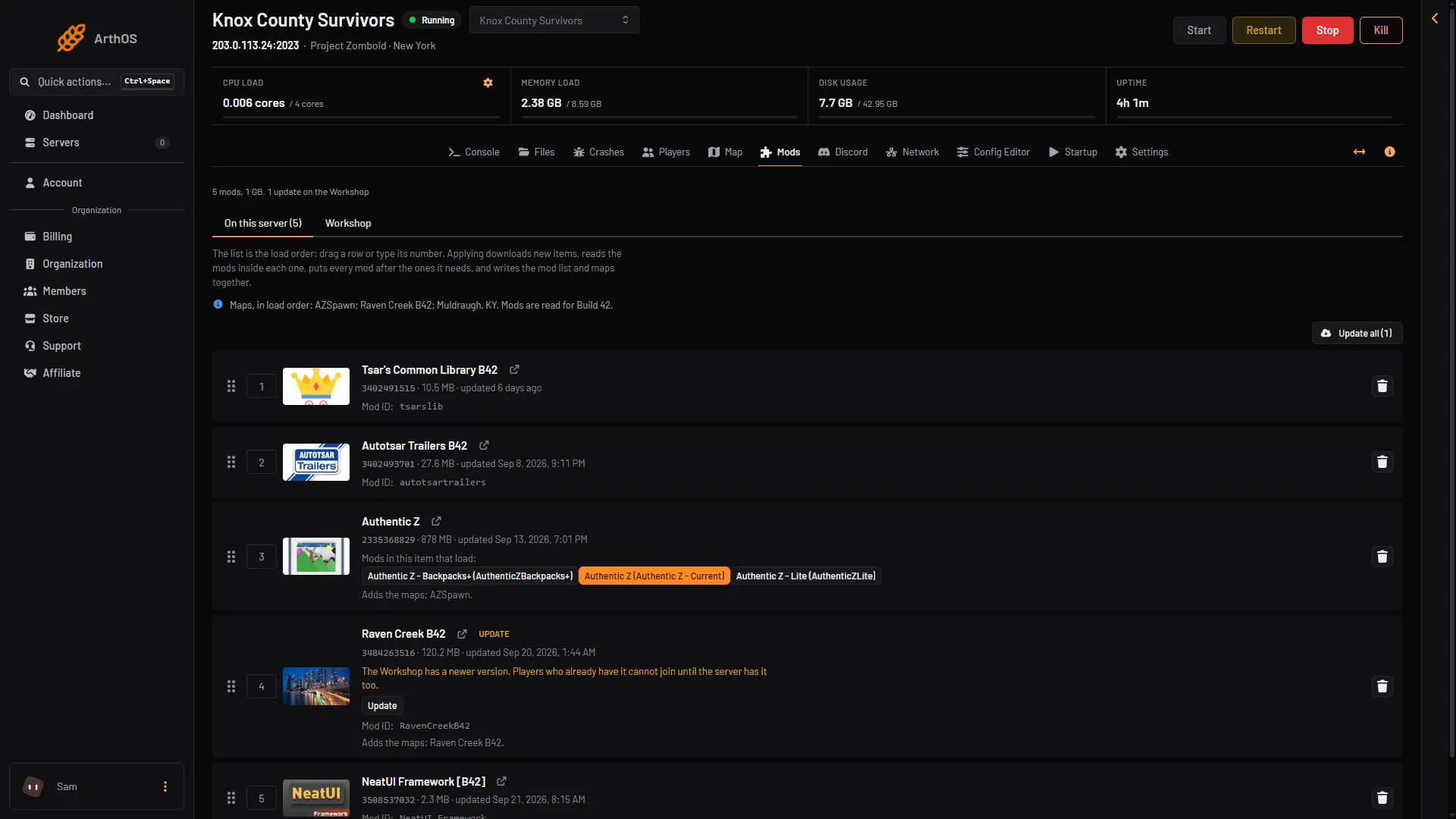Open the Store page

coord(96,318)
